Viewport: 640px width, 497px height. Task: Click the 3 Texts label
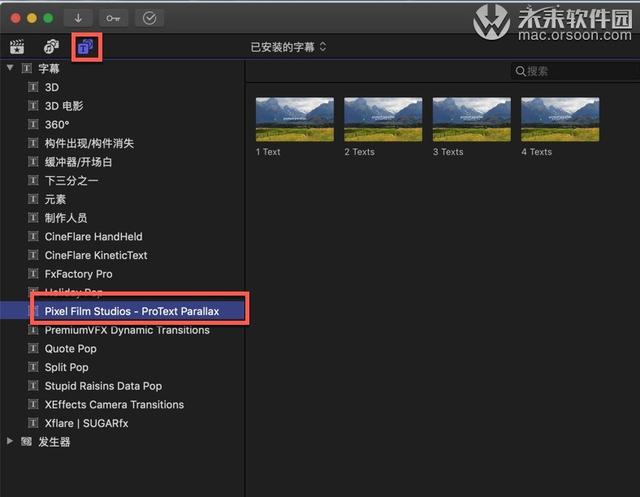coord(448,152)
